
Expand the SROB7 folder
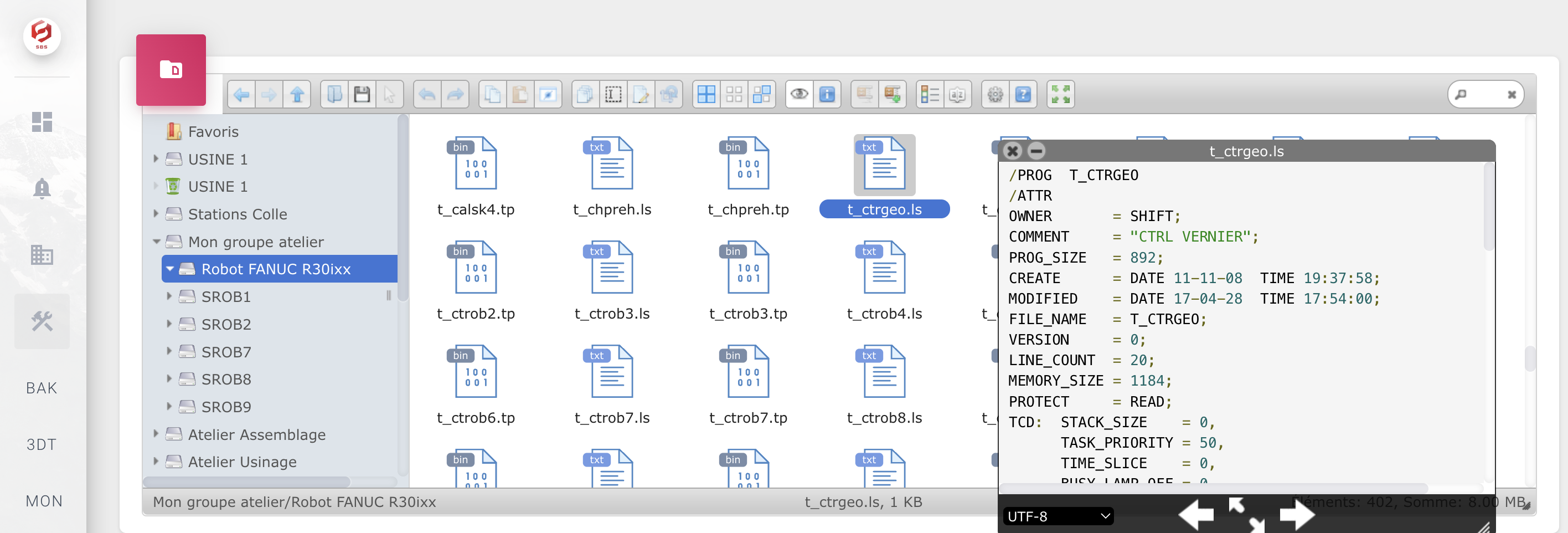pyautogui.click(x=169, y=351)
